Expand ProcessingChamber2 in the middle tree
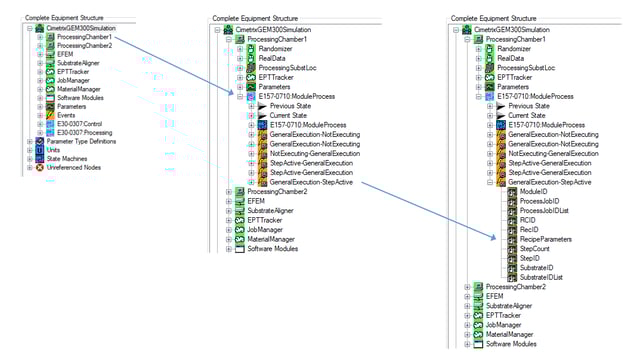The width and height of the screenshot is (640, 363). click(229, 192)
